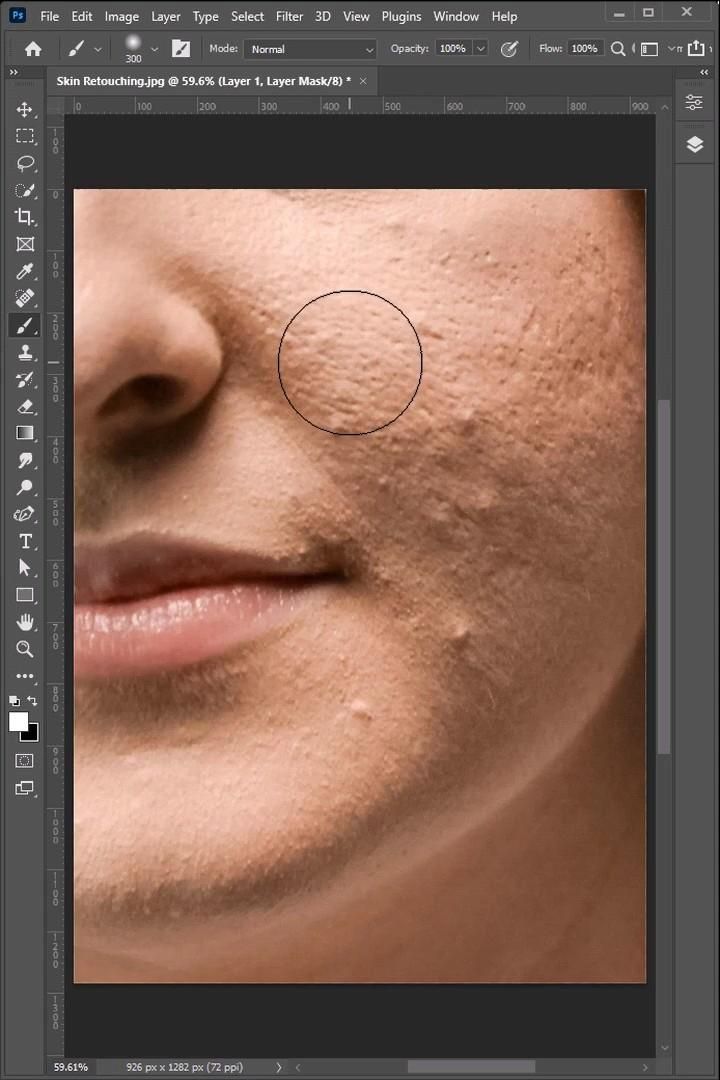
Task: Select the History Brush tool
Action: point(25,380)
